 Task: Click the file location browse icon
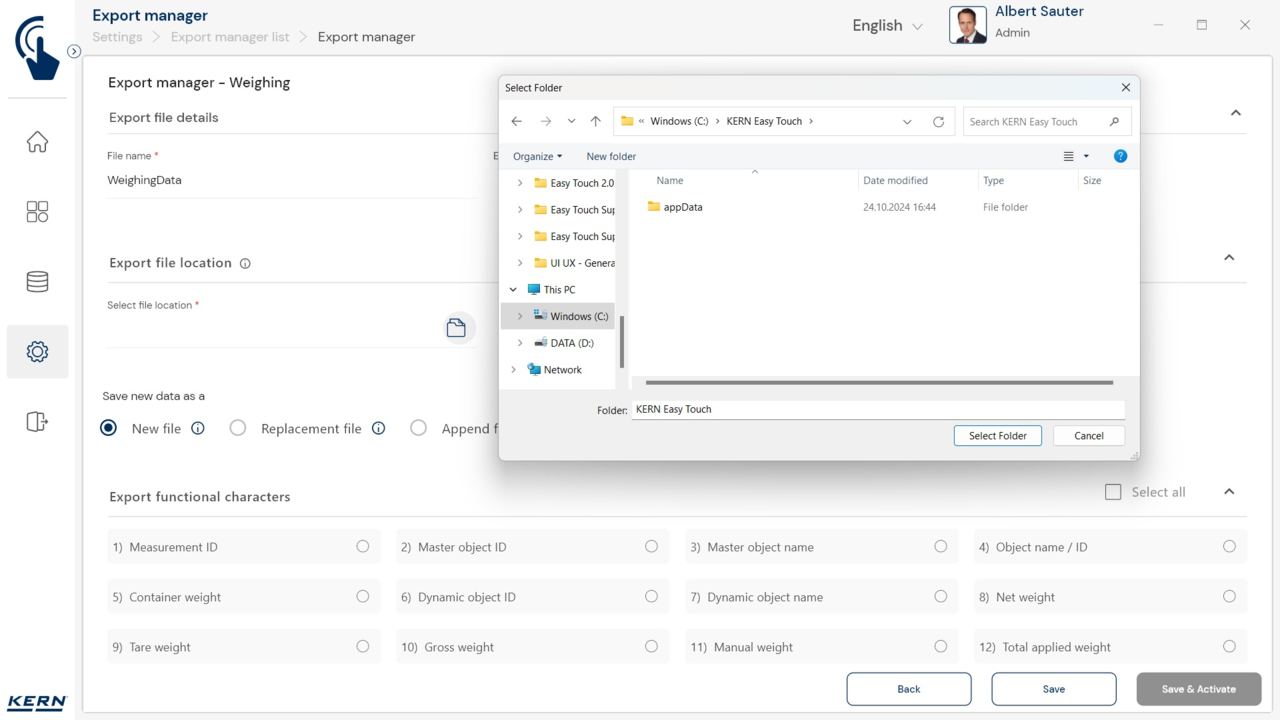point(456,329)
